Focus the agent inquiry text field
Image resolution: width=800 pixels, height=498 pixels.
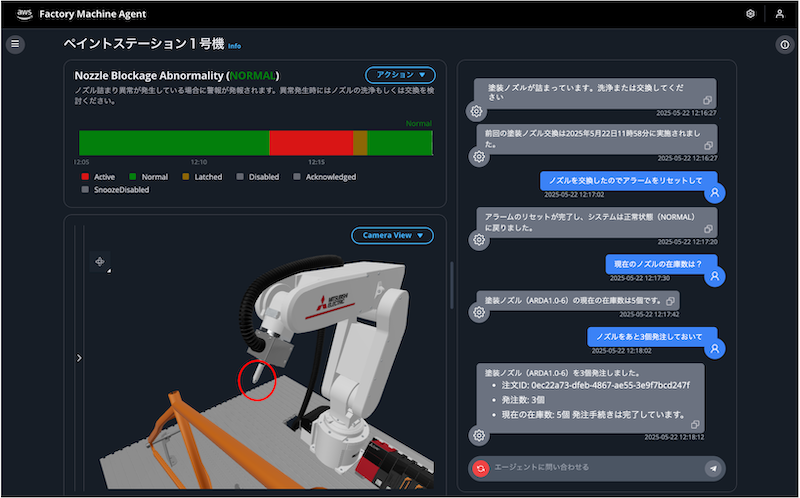[595, 467]
